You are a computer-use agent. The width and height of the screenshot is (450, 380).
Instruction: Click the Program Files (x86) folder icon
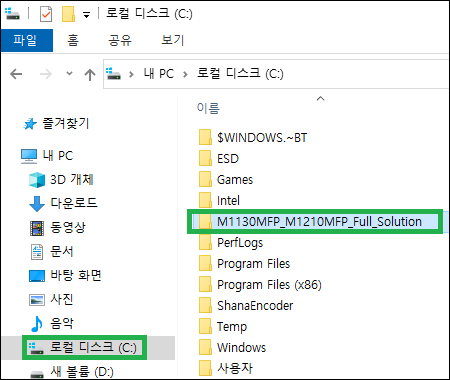(x=205, y=284)
